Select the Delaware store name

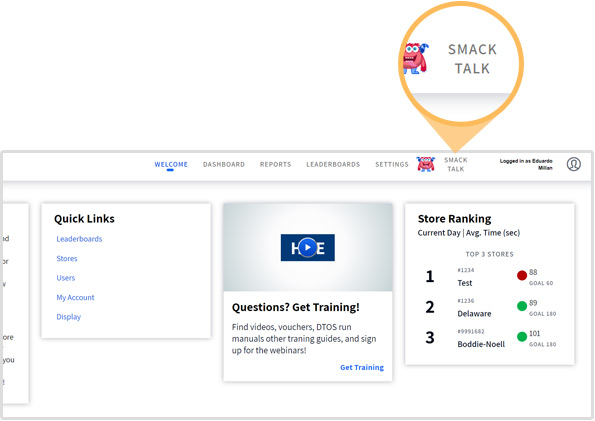pos(474,314)
